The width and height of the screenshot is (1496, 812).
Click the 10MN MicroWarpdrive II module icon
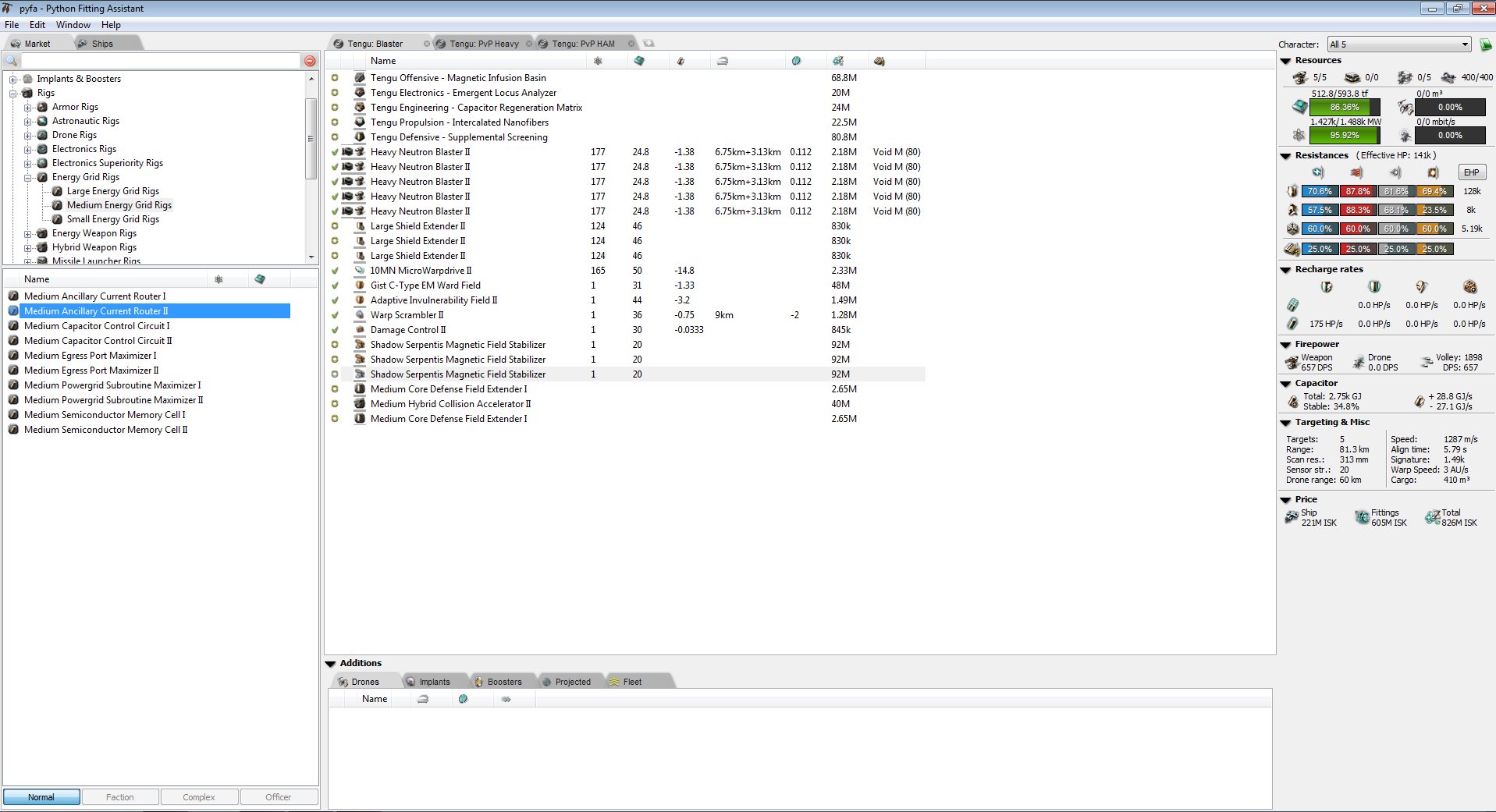click(360, 271)
